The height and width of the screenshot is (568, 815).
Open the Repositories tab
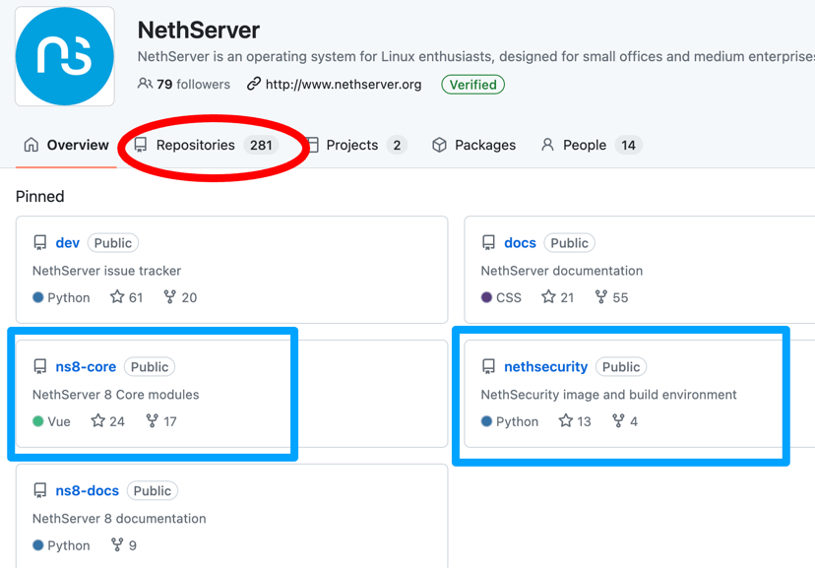(x=206, y=145)
